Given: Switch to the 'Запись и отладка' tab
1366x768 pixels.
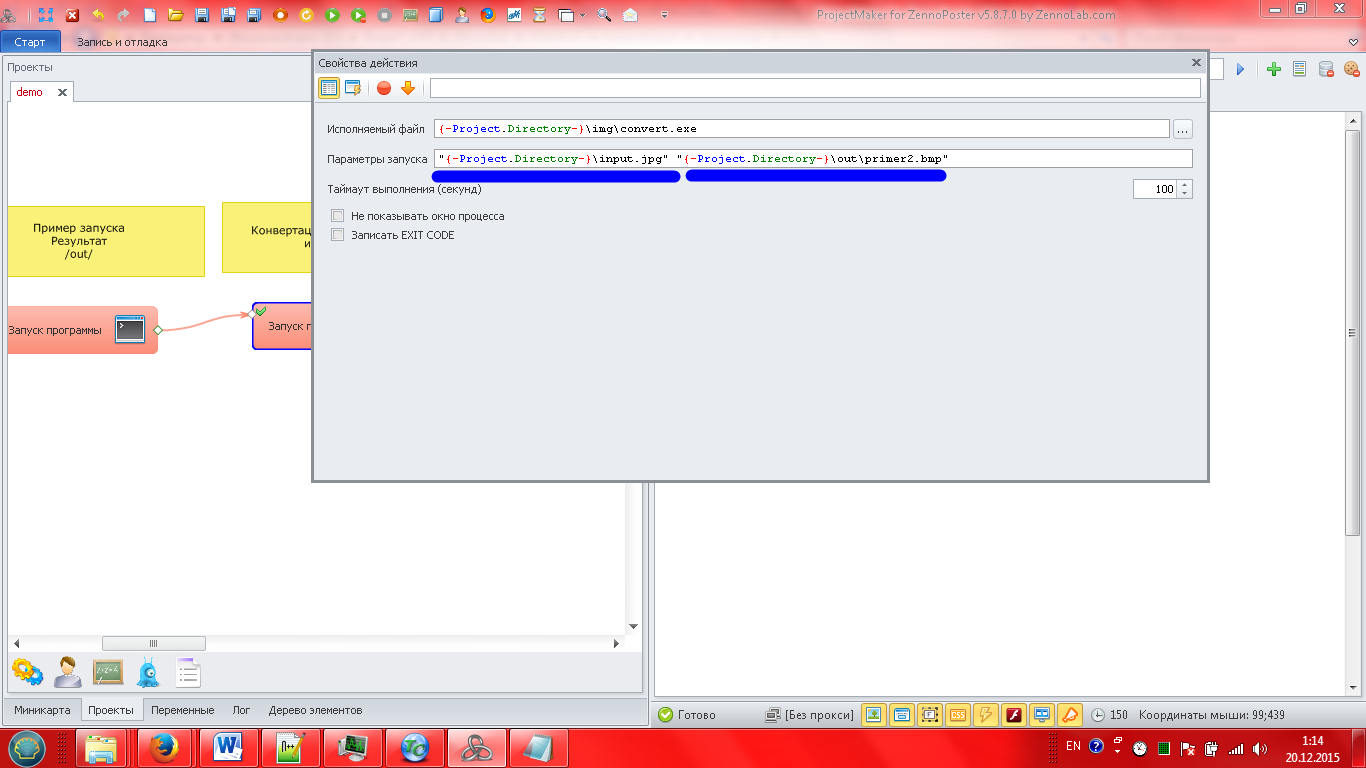Looking at the screenshot, I should 122,42.
